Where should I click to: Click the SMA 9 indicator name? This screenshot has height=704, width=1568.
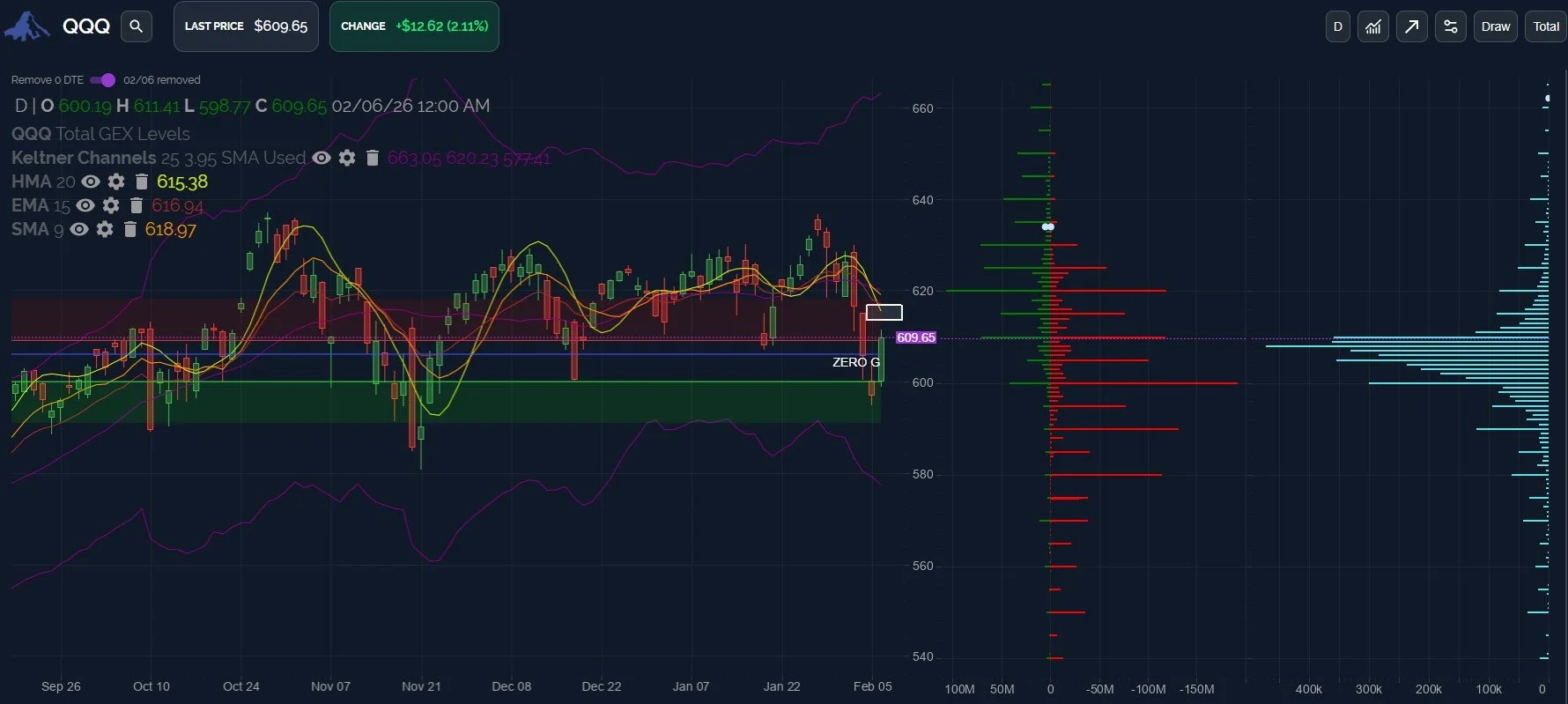tap(37, 229)
